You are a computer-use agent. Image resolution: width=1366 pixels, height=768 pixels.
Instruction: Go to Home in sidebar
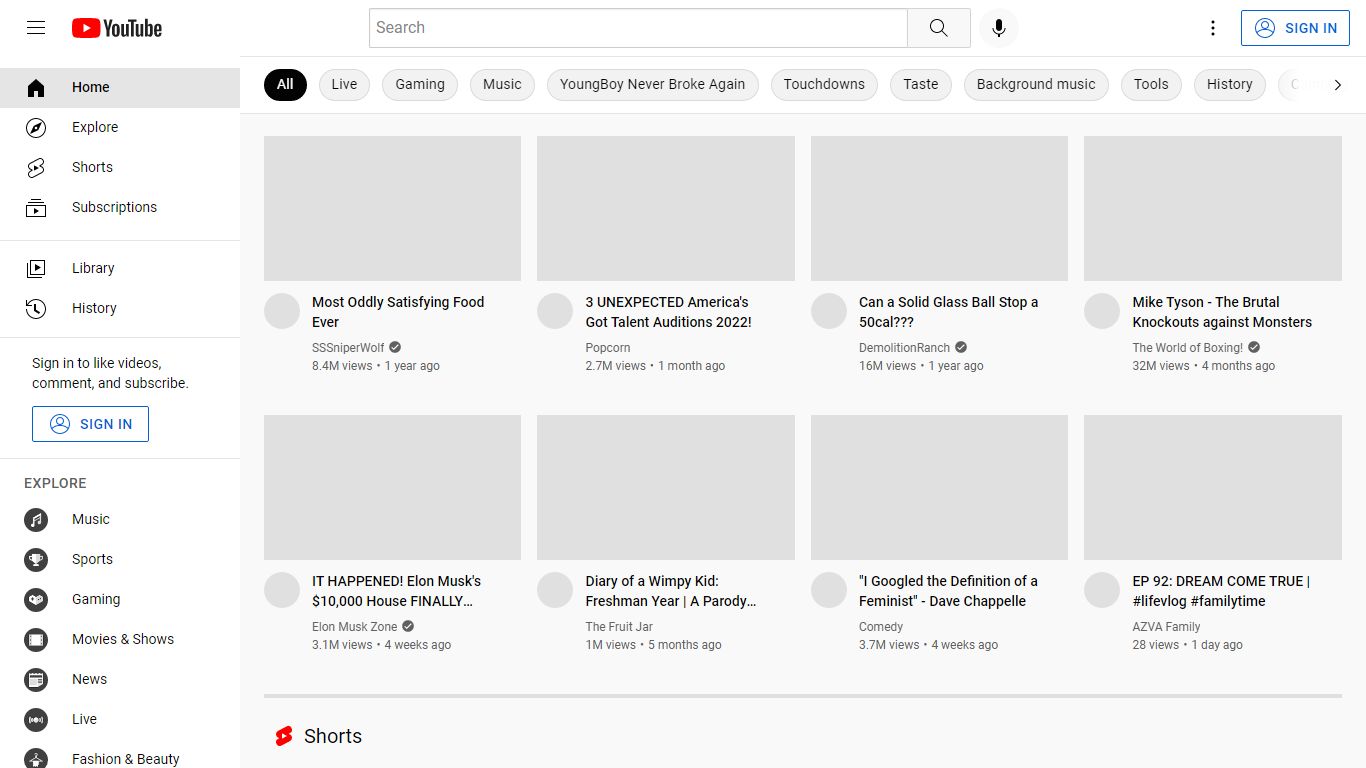click(x=120, y=87)
